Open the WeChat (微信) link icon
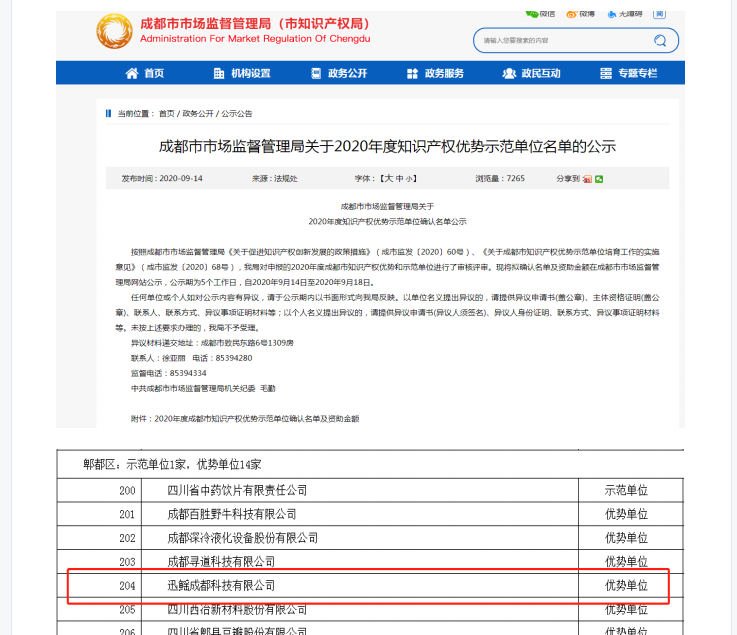 pos(532,14)
